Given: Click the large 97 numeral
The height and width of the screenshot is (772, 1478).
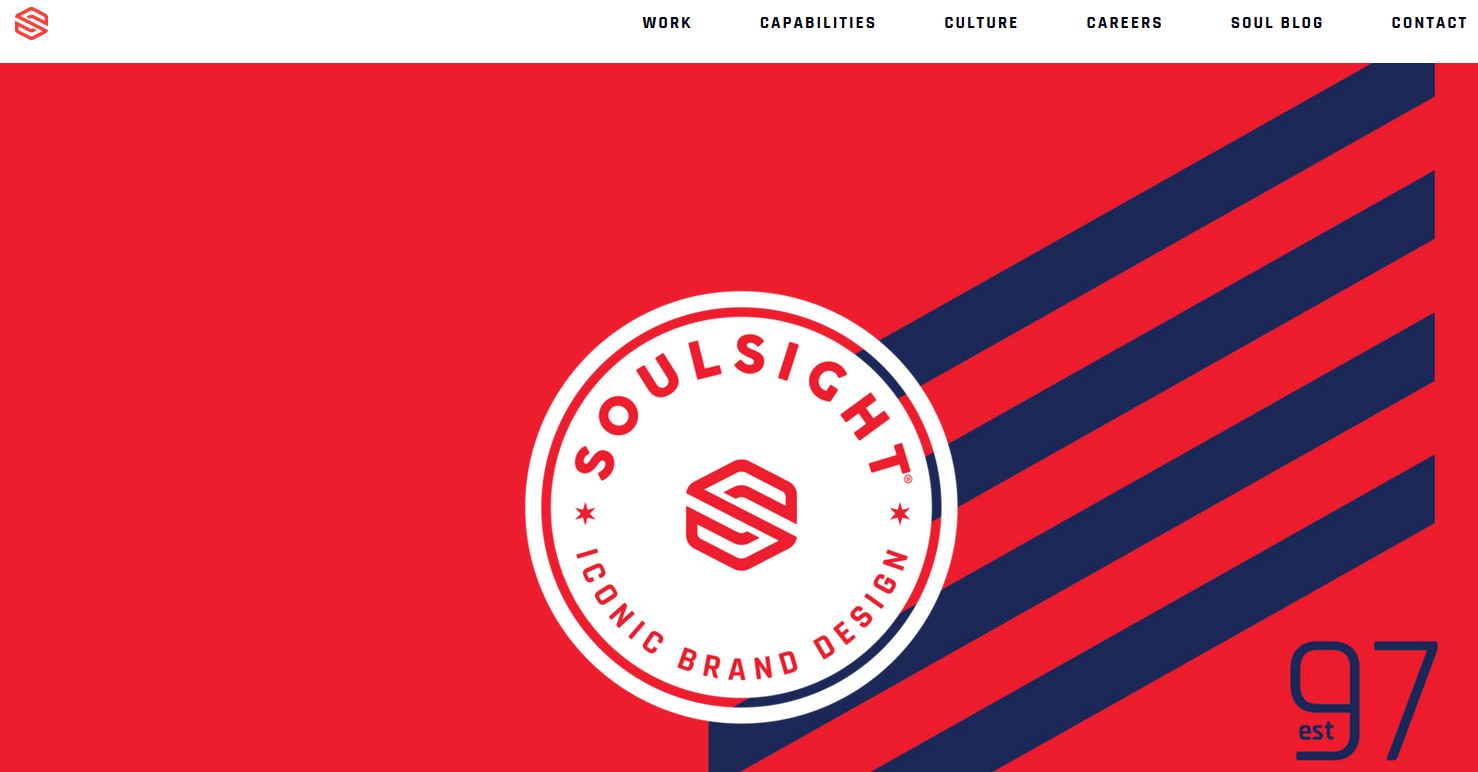Looking at the screenshot, I should 1365,701.
